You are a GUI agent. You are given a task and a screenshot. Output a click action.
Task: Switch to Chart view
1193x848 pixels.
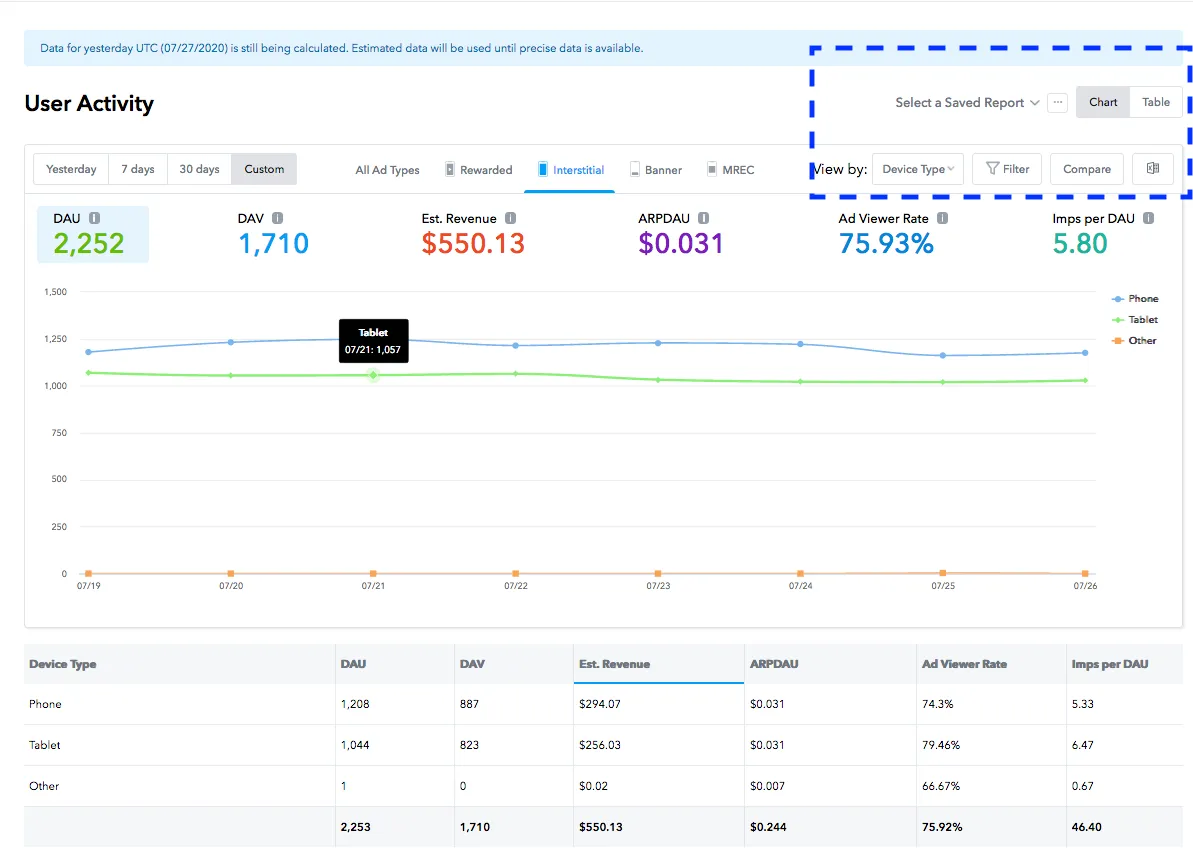(x=1103, y=102)
